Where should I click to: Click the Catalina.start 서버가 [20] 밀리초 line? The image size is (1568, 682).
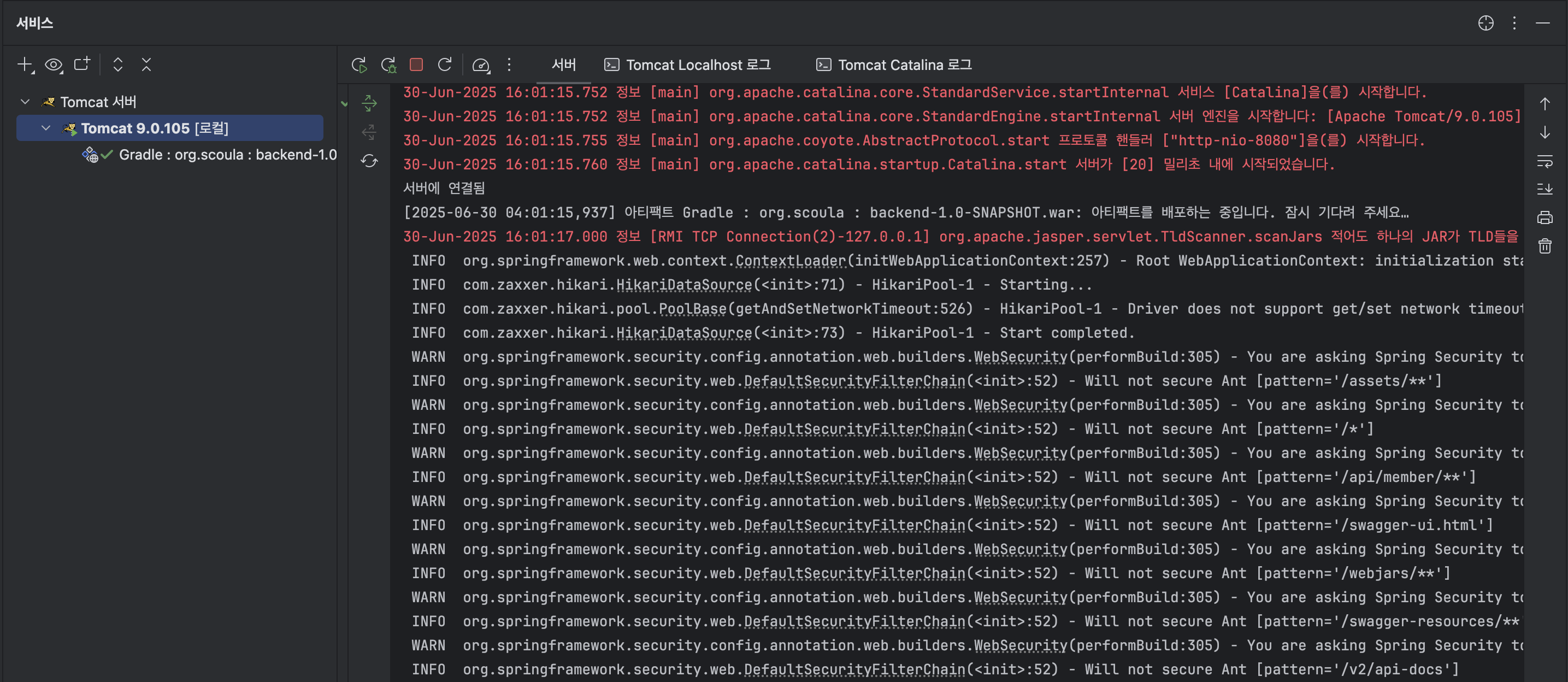point(869,164)
